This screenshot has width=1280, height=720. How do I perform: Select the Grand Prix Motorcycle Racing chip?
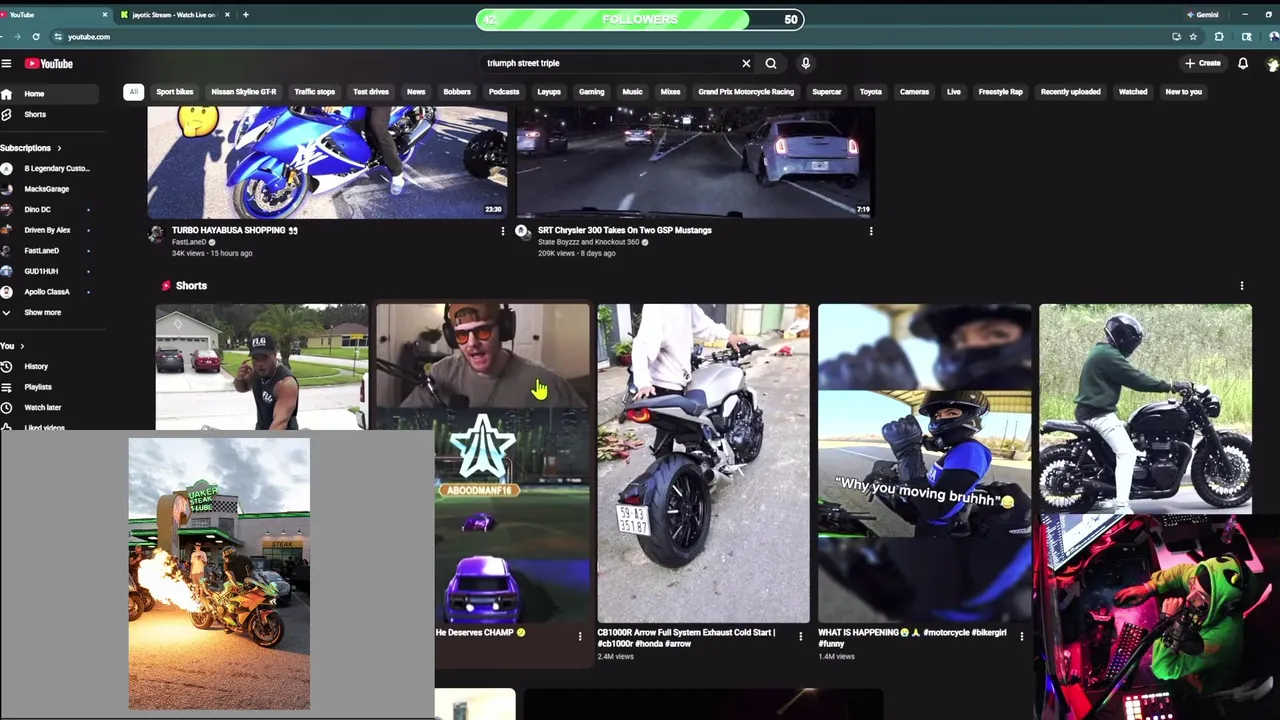[x=746, y=91]
